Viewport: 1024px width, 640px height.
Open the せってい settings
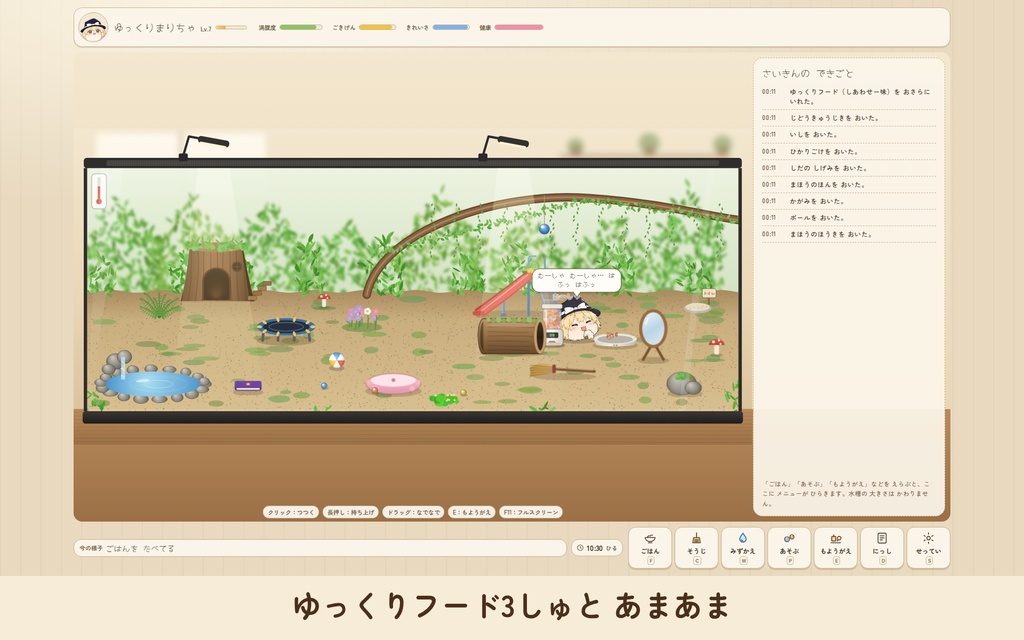click(x=928, y=547)
